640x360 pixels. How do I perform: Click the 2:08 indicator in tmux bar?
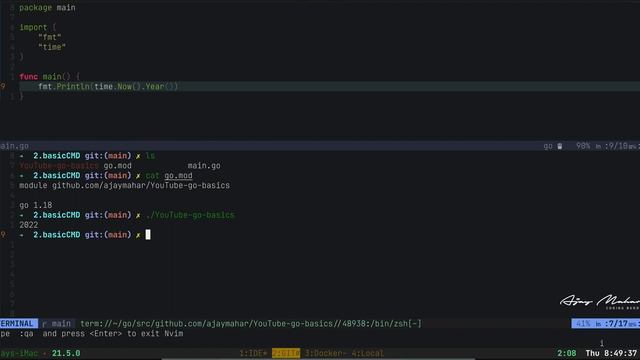point(567,353)
